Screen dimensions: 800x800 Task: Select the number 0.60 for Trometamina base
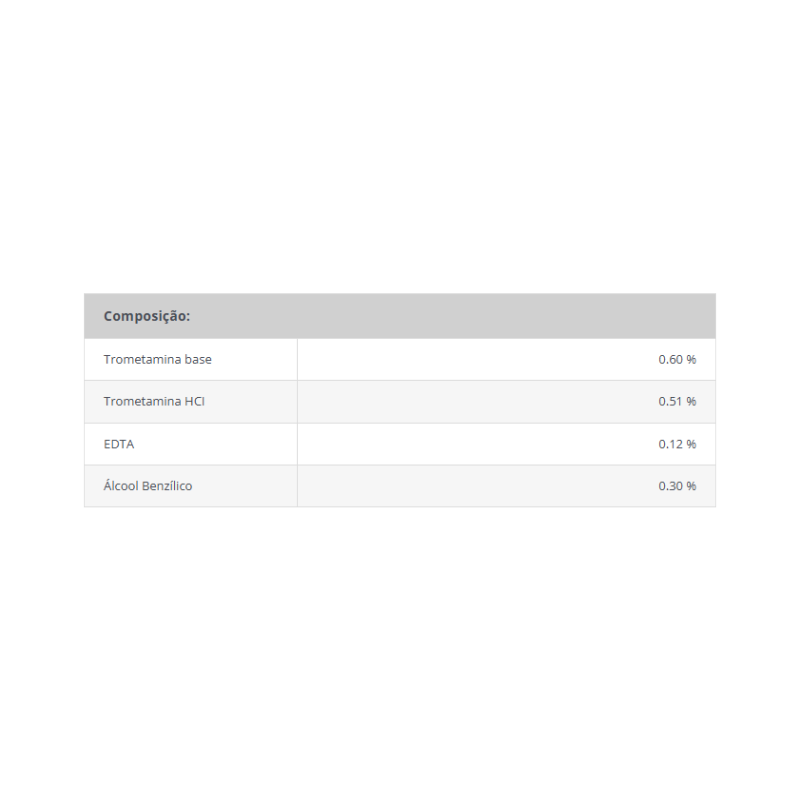coord(670,360)
